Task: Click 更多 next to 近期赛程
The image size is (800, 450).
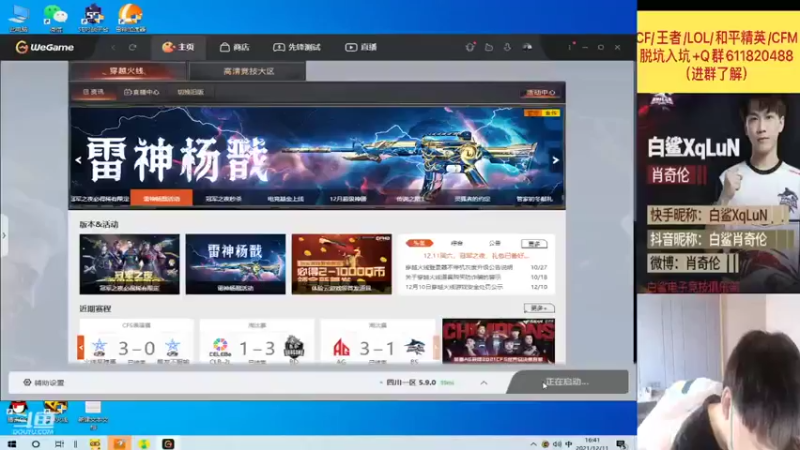Action: click(x=539, y=308)
